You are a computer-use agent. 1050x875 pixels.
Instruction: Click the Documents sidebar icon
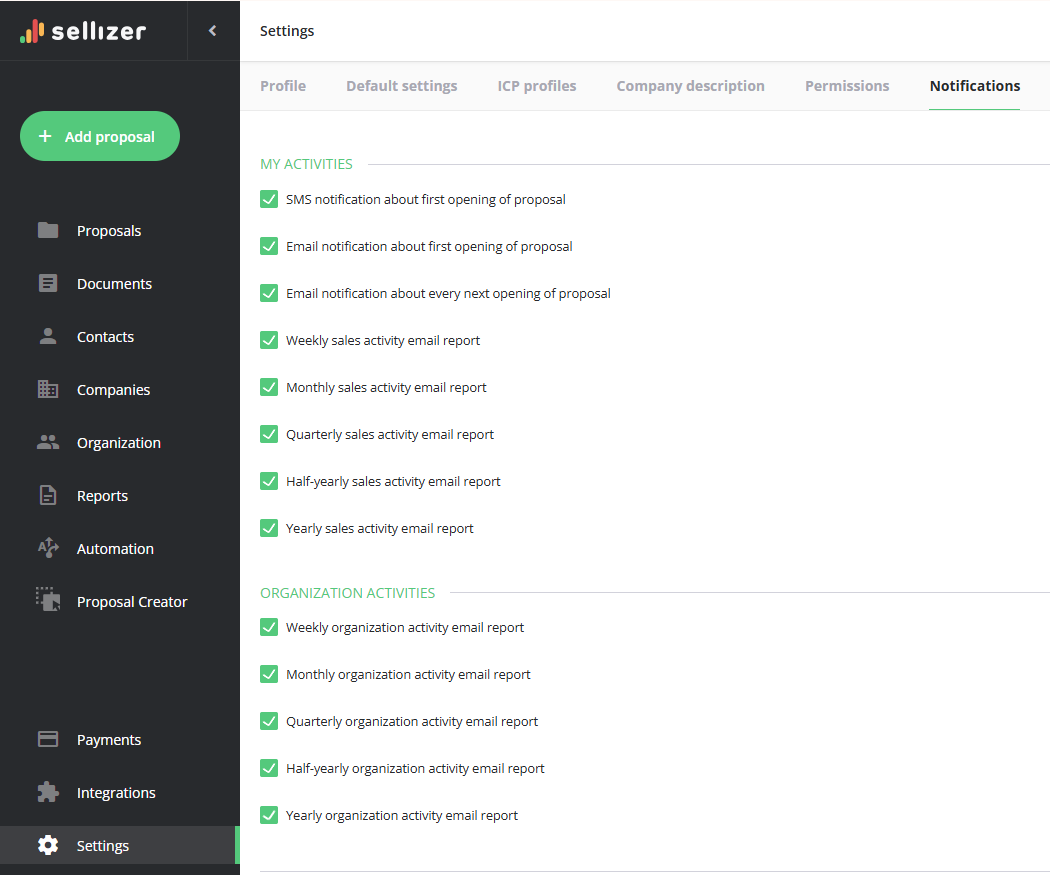point(48,283)
